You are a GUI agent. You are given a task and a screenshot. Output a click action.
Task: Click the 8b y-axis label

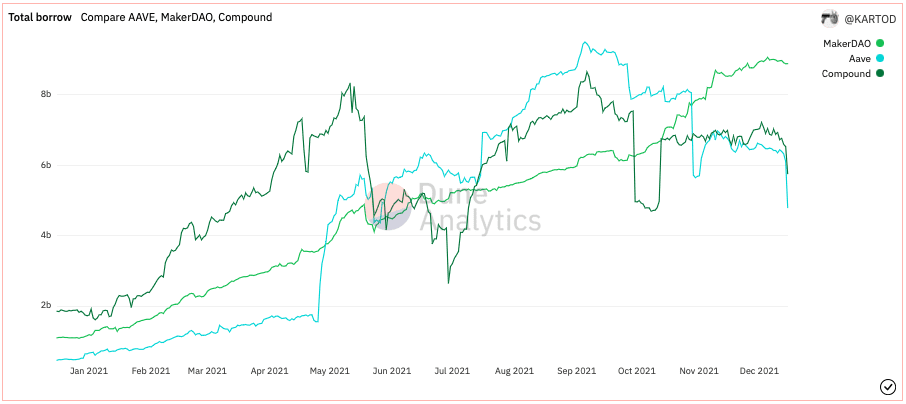pyautogui.click(x=45, y=94)
